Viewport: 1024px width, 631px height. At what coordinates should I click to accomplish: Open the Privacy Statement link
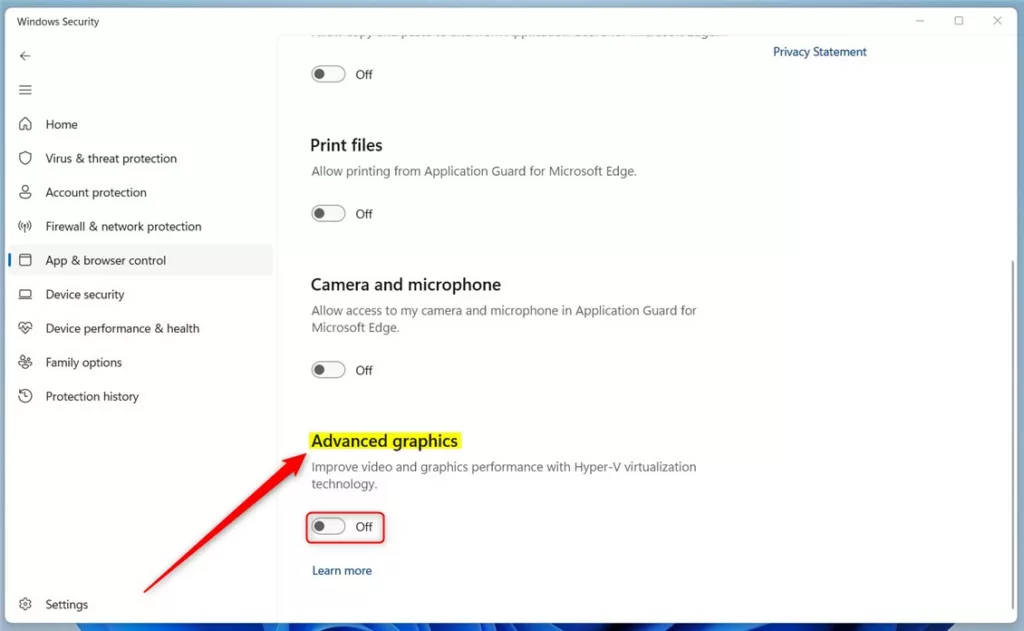820,52
